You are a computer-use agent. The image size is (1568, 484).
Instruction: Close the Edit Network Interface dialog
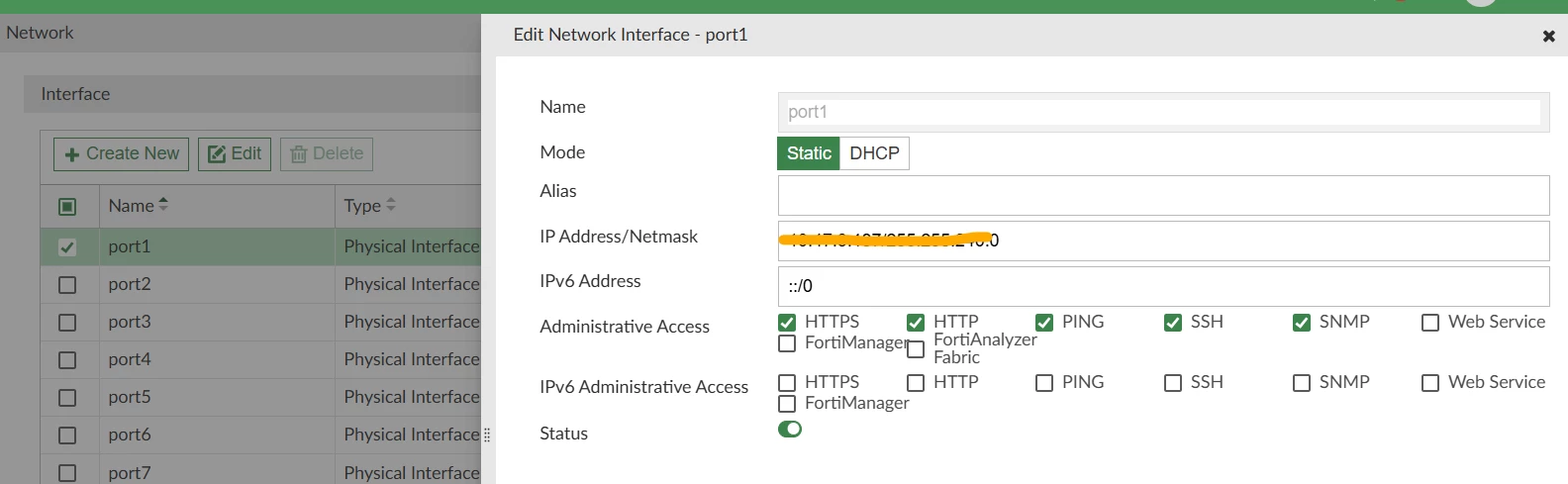[1548, 37]
